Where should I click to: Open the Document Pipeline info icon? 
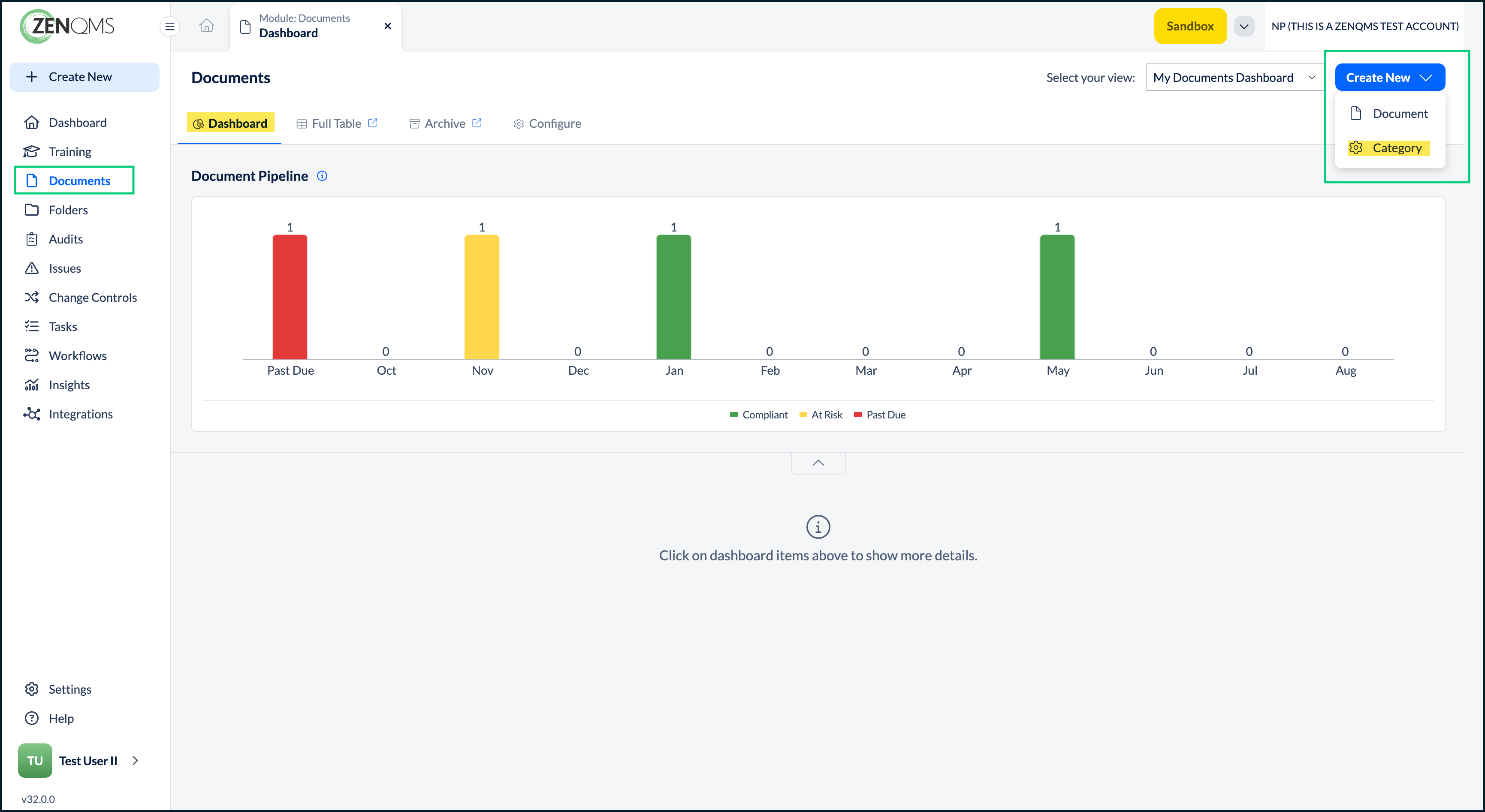point(322,176)
